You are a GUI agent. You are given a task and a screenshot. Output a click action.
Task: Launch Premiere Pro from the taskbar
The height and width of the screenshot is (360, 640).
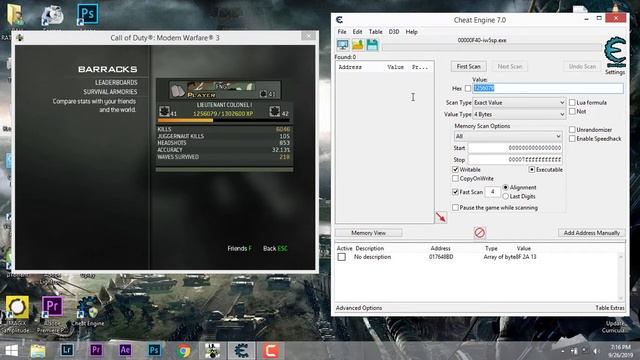(96, 350)
